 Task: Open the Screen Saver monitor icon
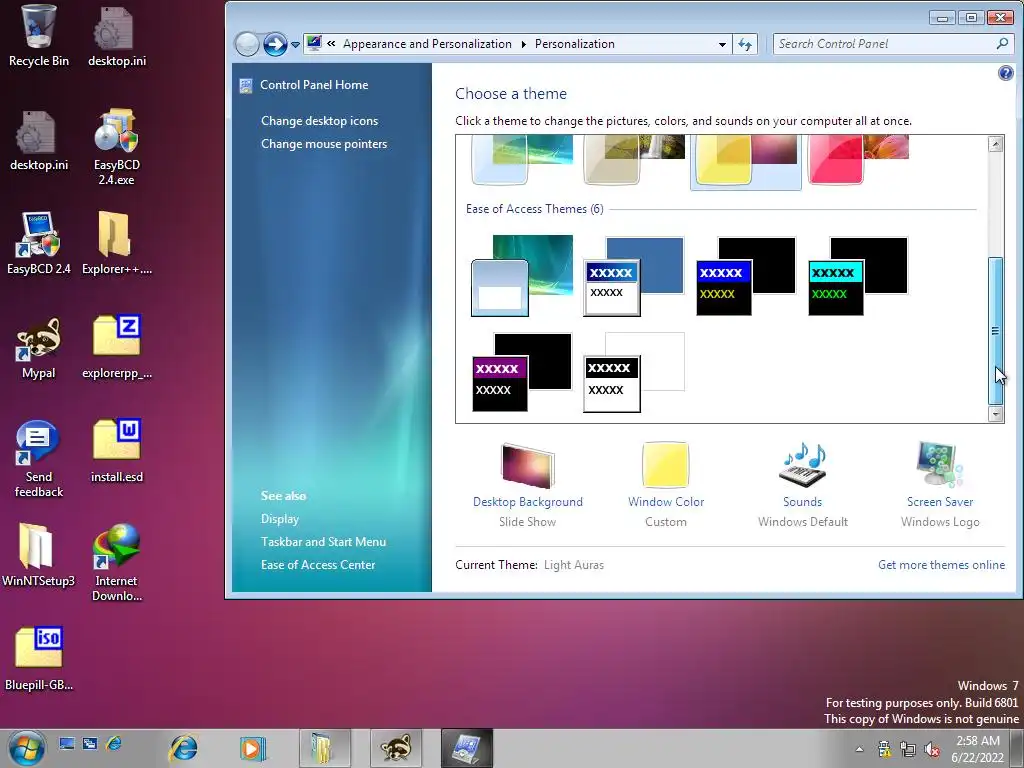pos(940,464)
